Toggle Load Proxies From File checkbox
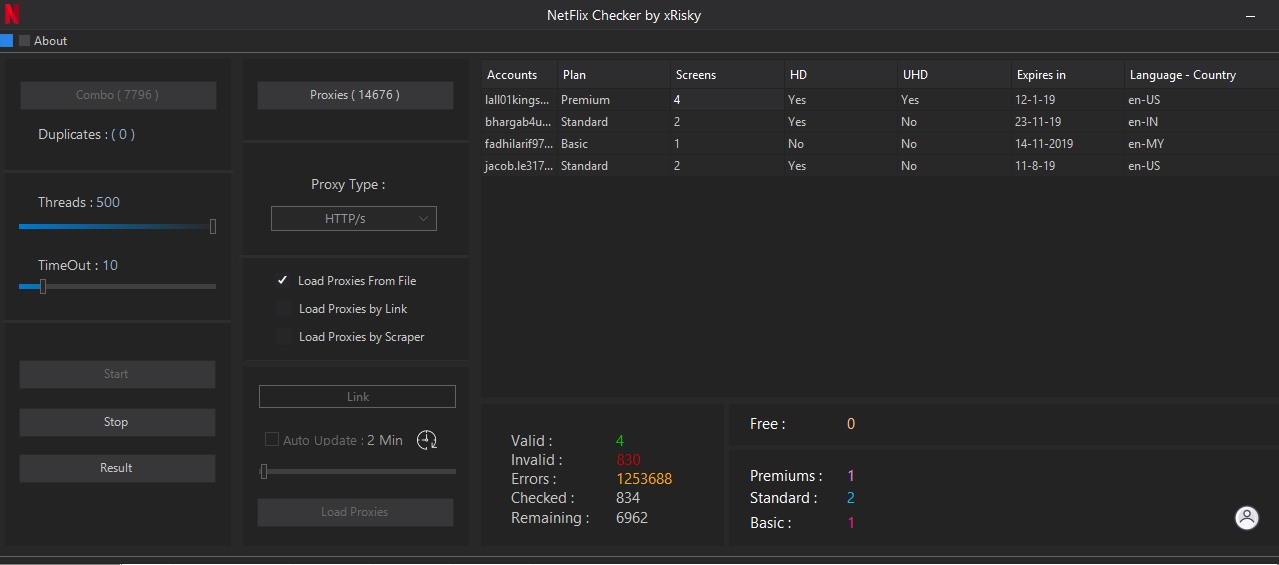 (x=283, y=281)
